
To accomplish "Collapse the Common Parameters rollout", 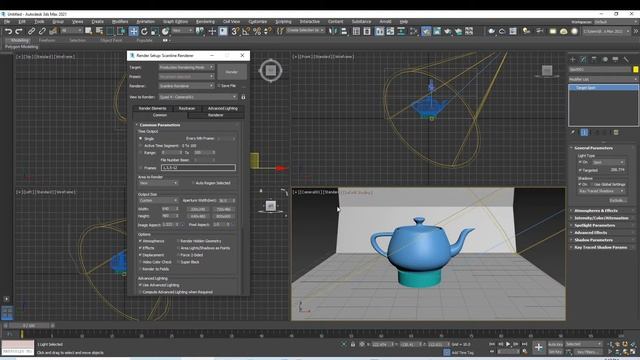I will tap(188, 125).
